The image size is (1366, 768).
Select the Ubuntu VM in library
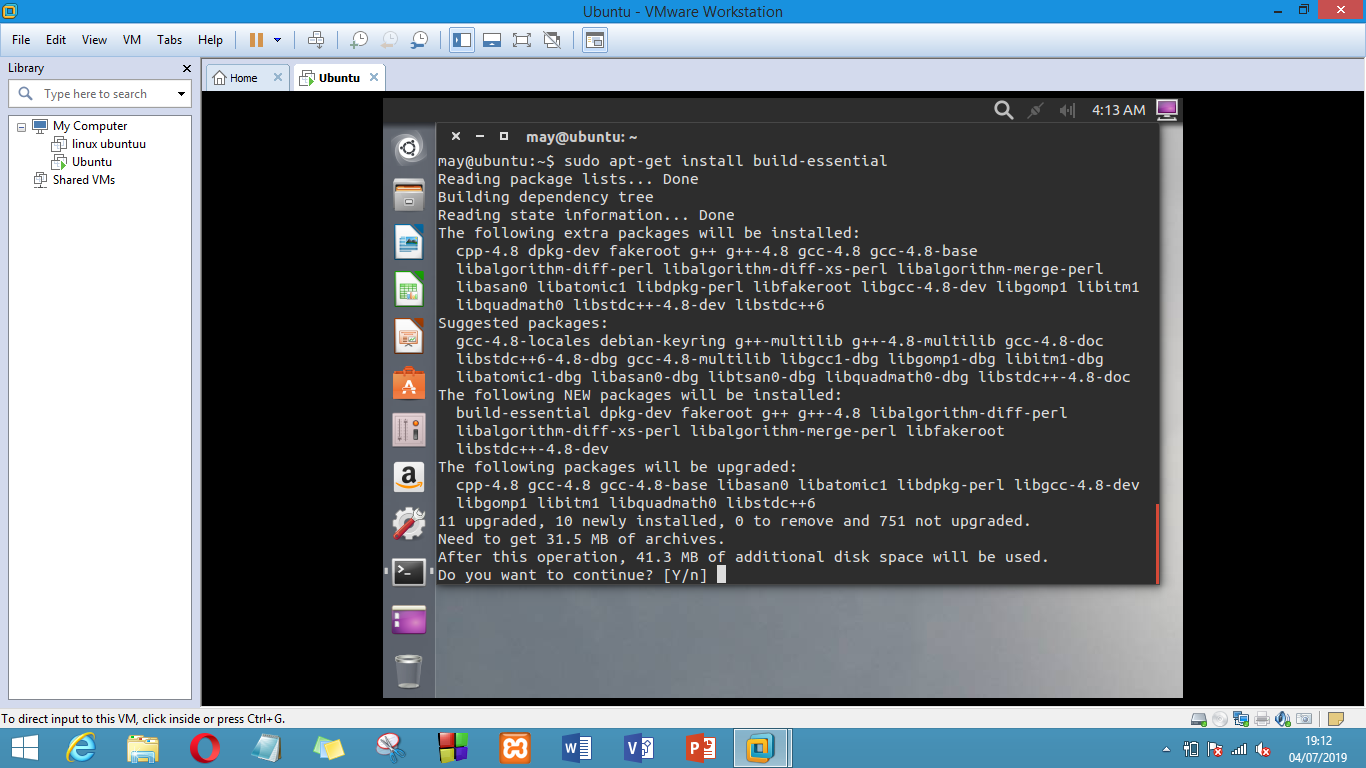point(92,162)
